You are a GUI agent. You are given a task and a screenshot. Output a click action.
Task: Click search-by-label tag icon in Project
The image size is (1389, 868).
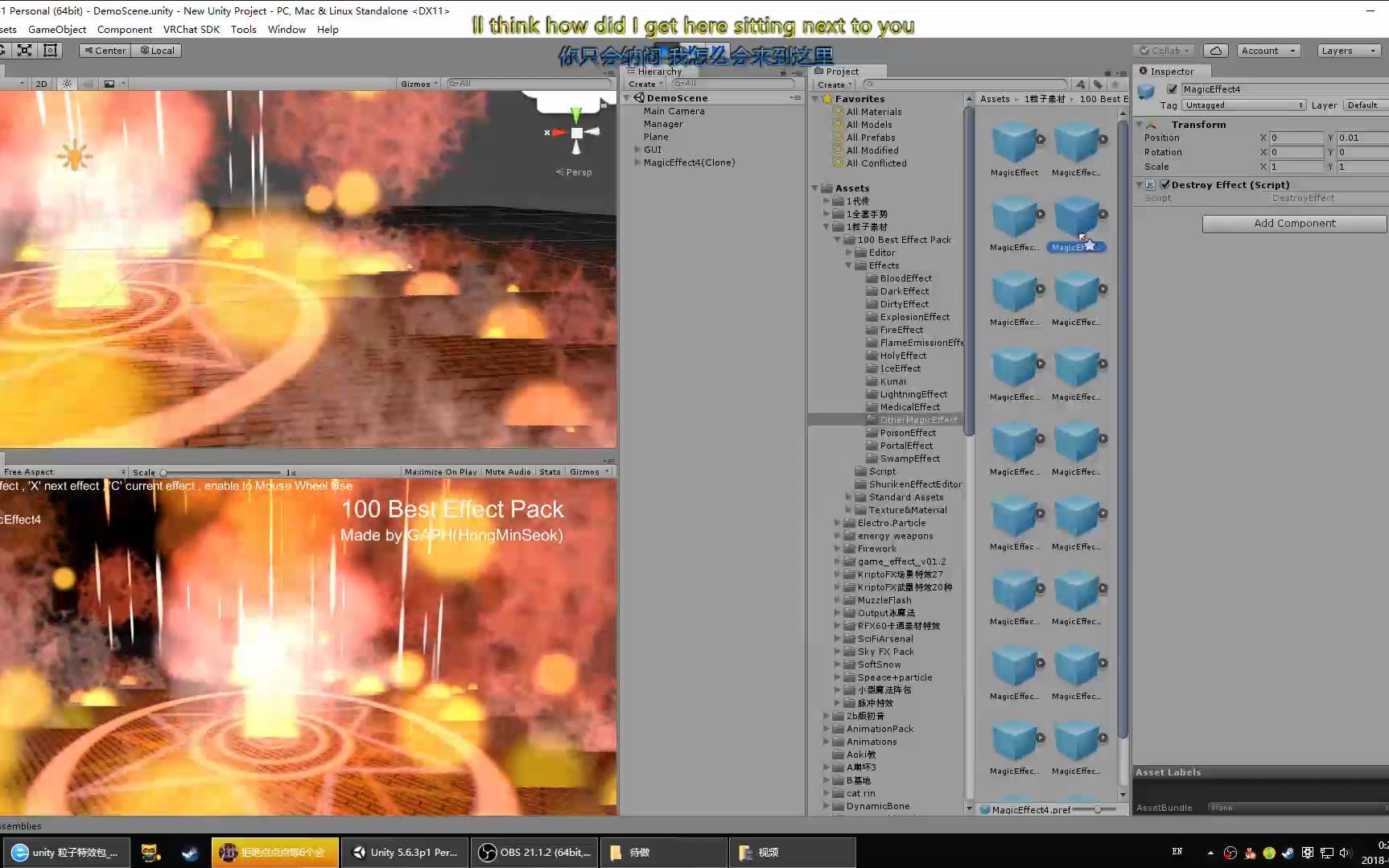1098,84
